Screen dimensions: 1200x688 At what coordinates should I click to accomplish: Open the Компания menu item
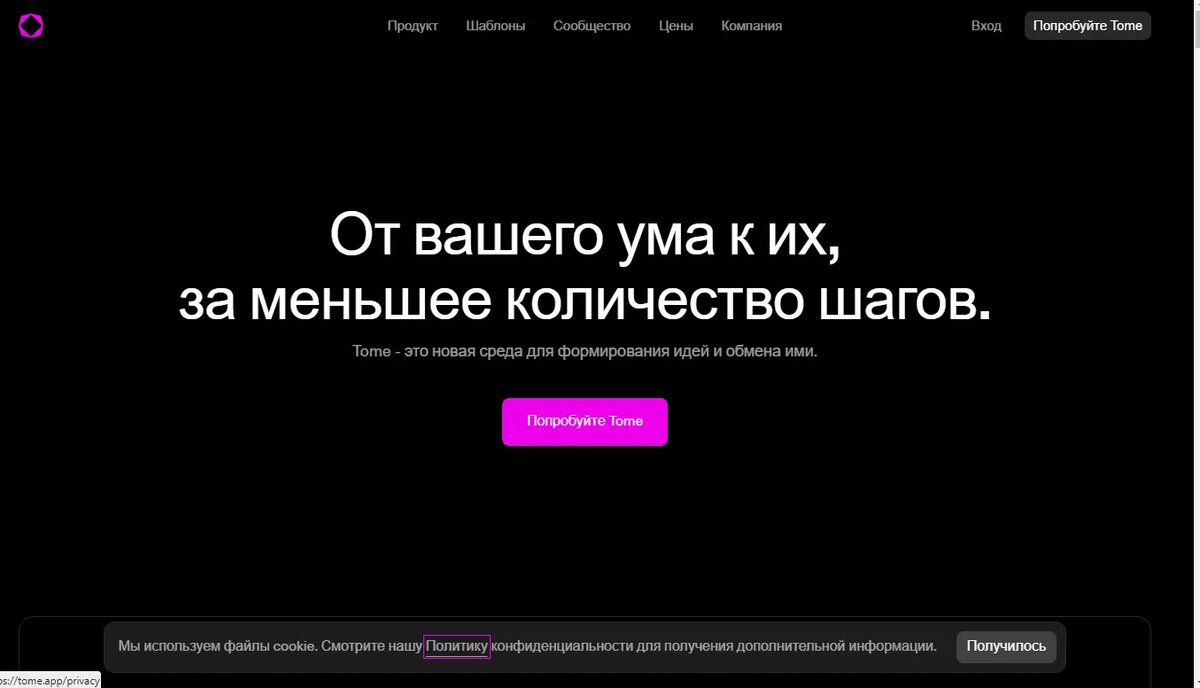coord(752,26)
